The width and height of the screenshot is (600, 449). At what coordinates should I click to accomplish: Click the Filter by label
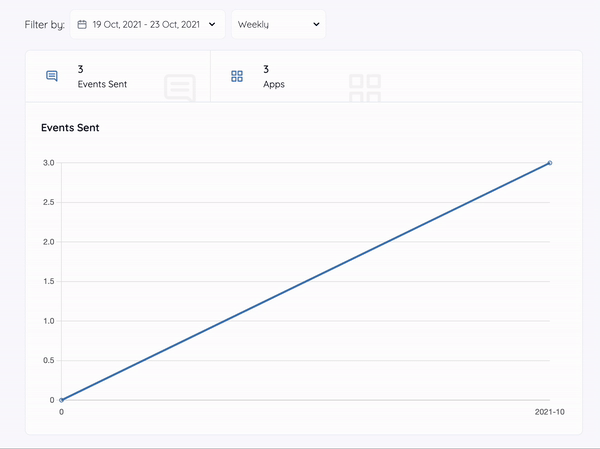[44, 24]
